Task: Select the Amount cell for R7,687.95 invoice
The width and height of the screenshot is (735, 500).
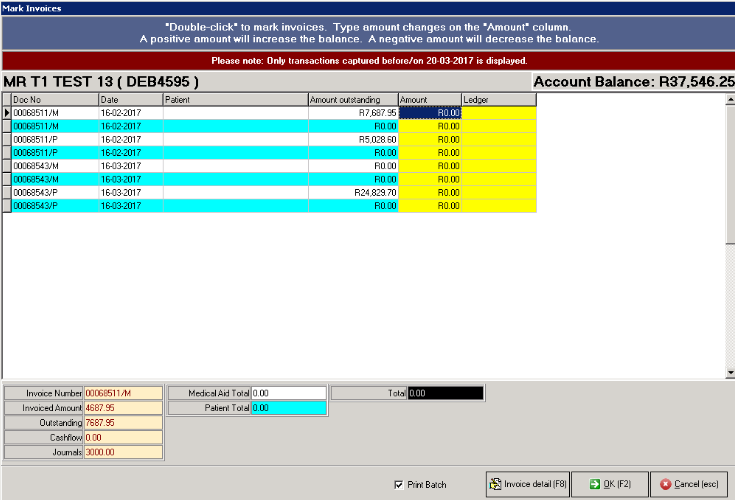Action: 430,114
